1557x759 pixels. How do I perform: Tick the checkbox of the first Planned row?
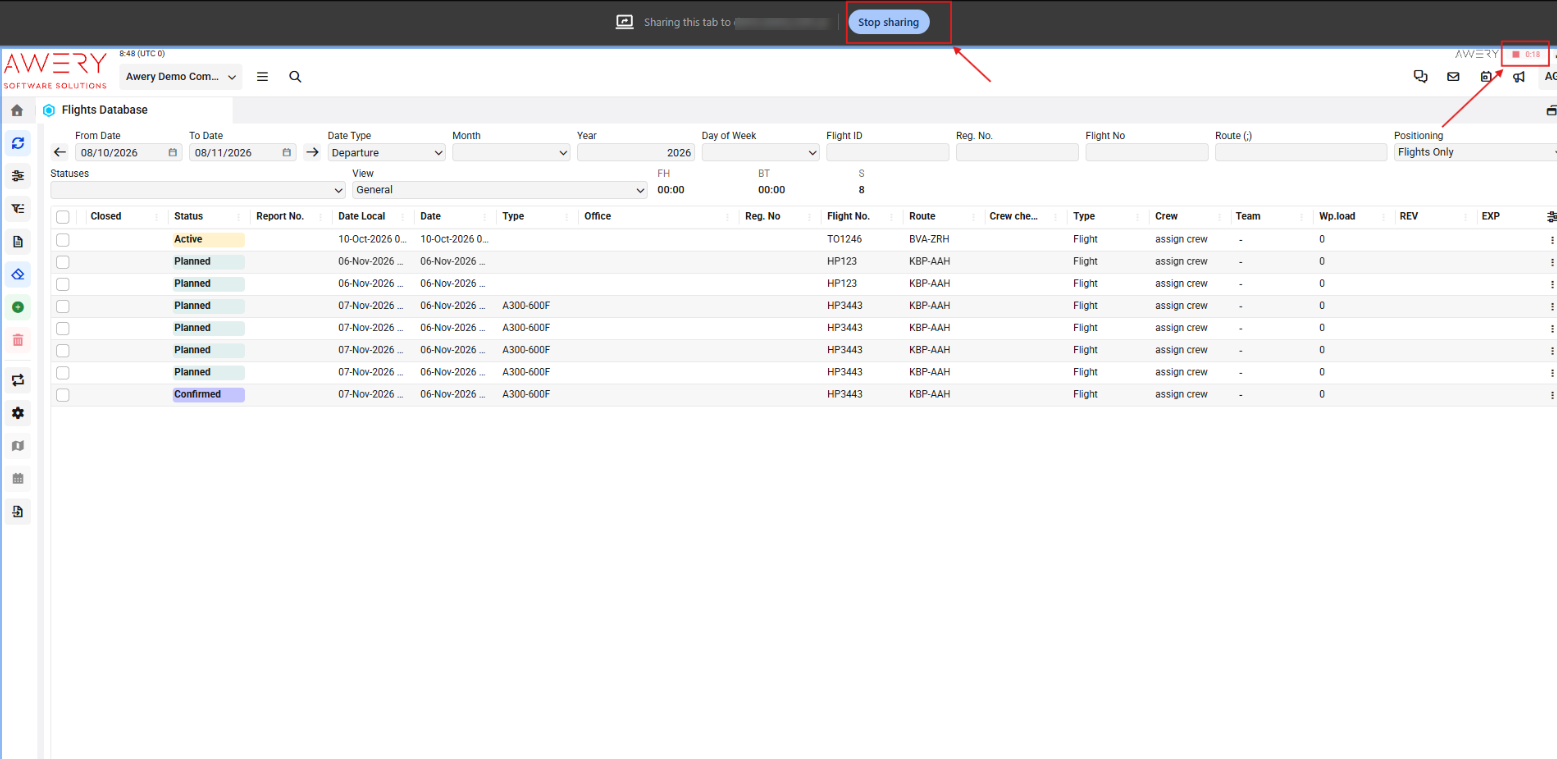[63, 262]
